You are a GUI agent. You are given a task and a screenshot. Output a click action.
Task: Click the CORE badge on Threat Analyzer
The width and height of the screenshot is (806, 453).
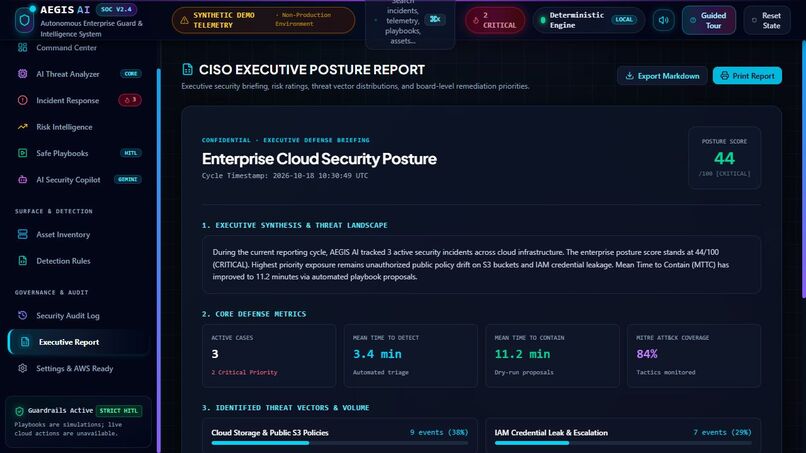click(131, 74)
